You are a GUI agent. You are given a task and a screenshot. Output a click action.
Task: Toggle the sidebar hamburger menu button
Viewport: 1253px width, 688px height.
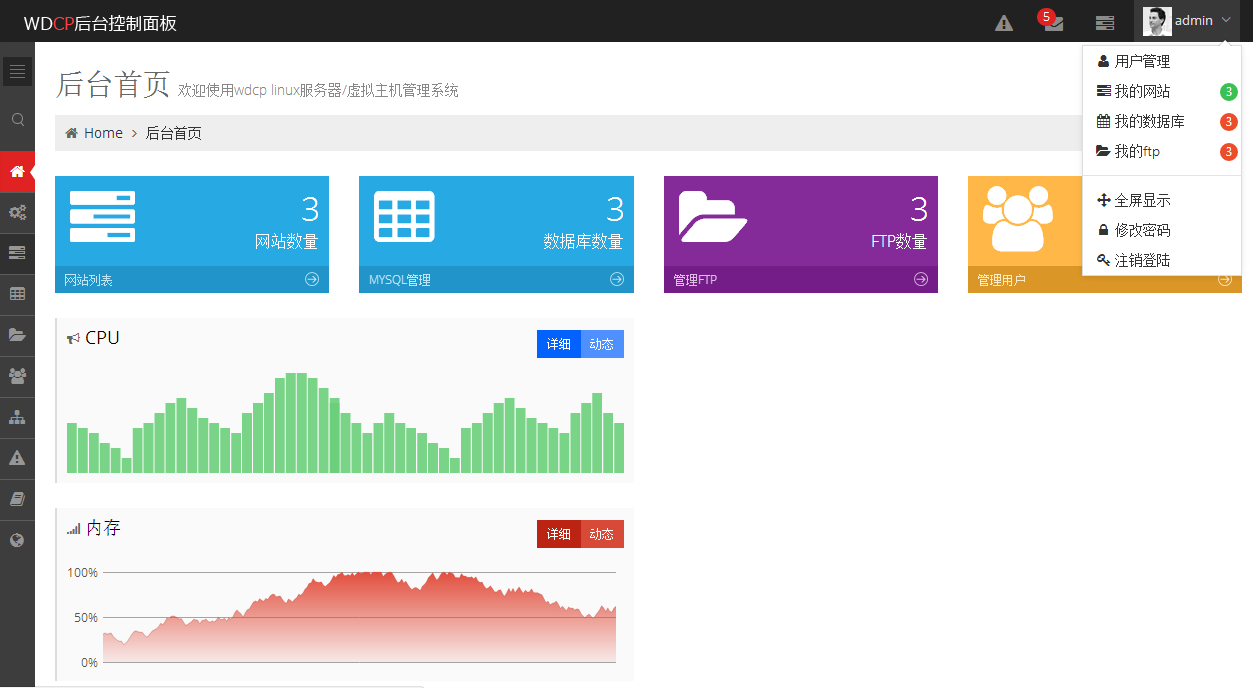[17, 71]
